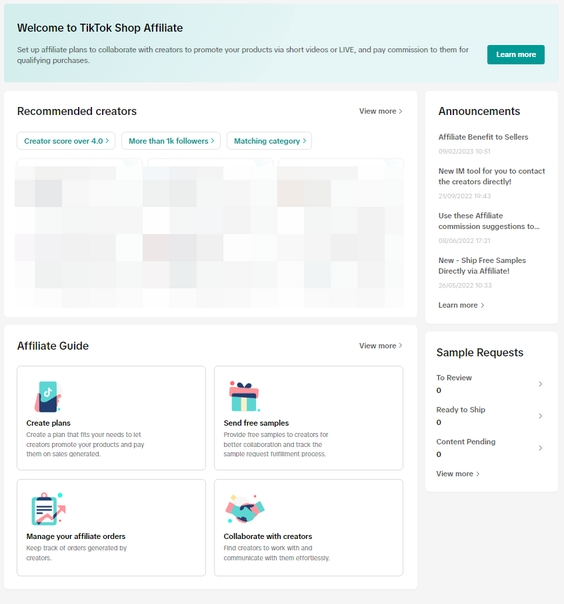Viewport: 564px width, 604px height.
Task: Click the Recommended creators heading
Action: click(x=77, y=111)
